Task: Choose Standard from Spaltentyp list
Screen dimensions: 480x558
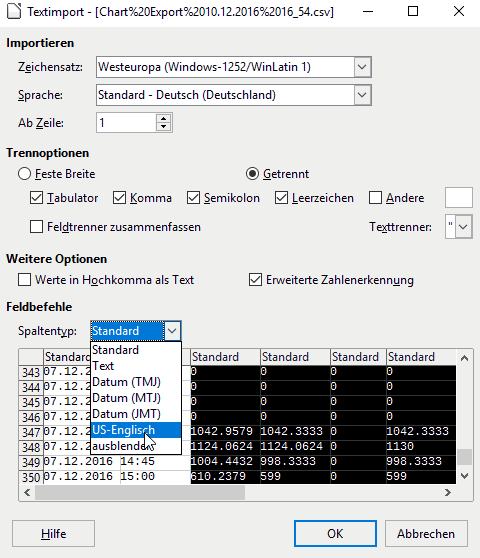Action: (x=136, y=350)
